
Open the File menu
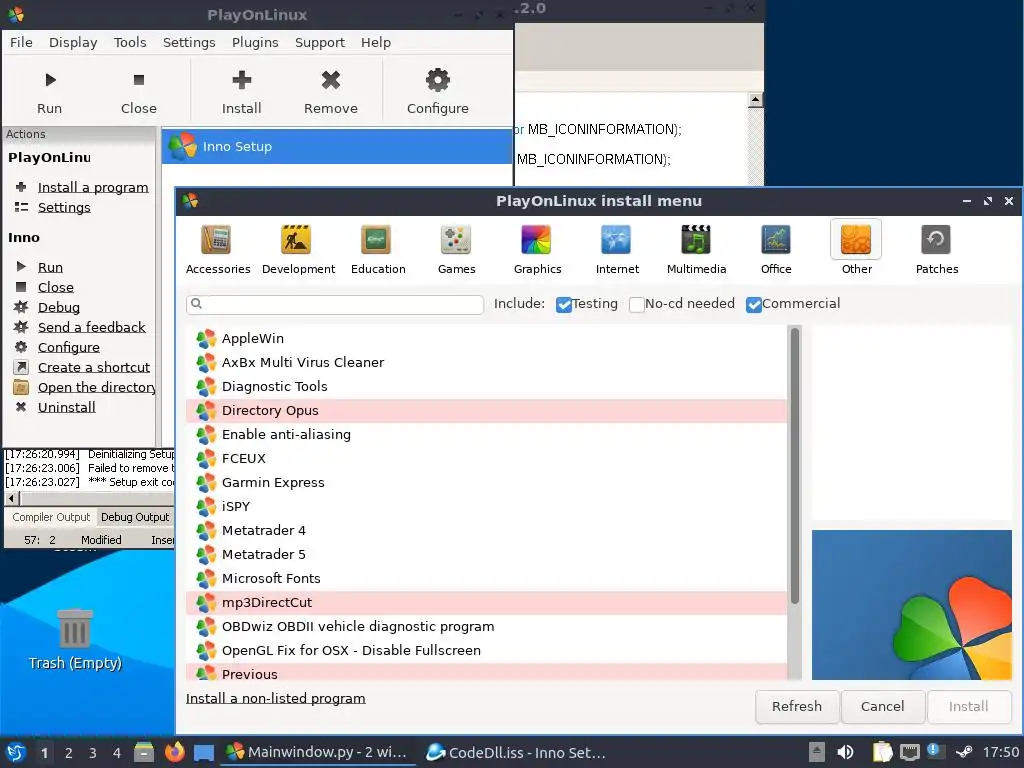pyautogui.click(x=21, y=42)
